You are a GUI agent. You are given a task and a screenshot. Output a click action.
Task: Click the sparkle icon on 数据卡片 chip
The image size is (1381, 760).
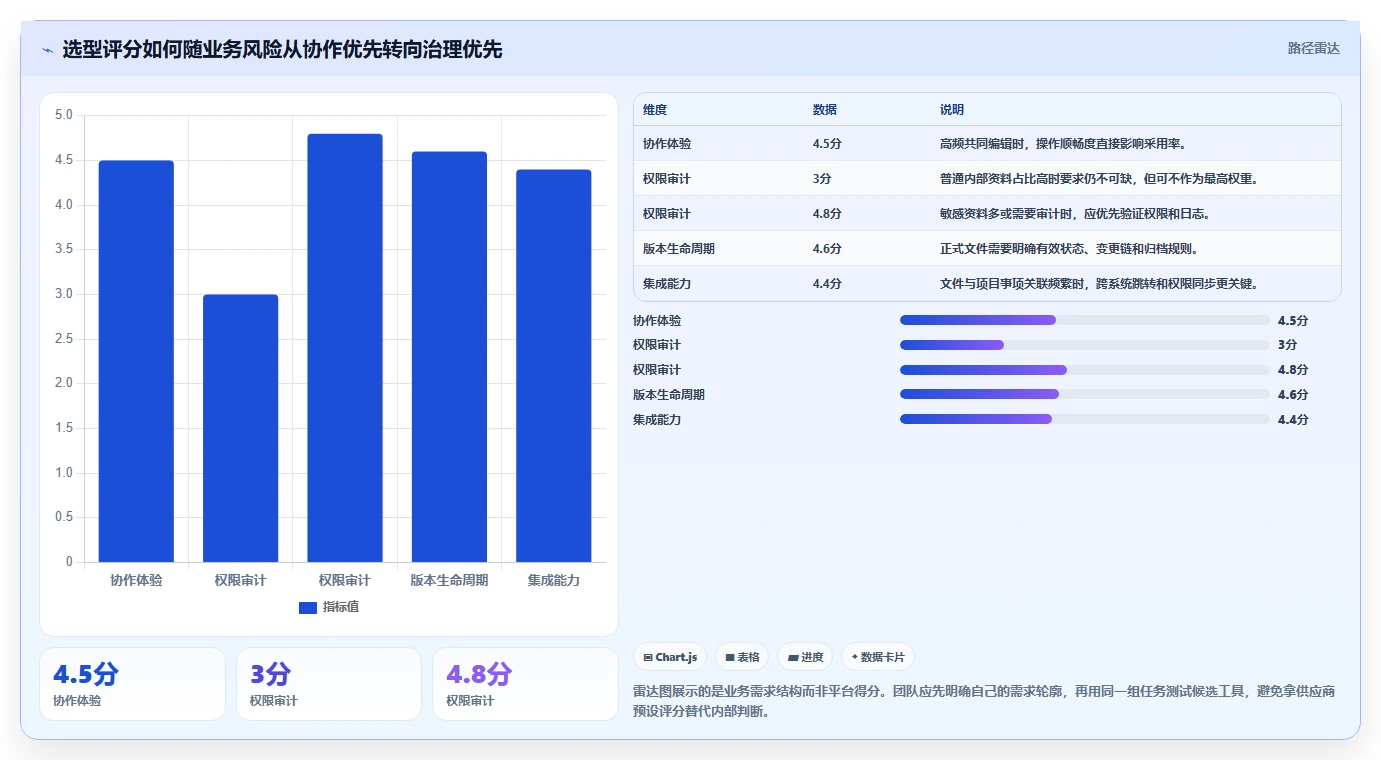click(854, 657)
